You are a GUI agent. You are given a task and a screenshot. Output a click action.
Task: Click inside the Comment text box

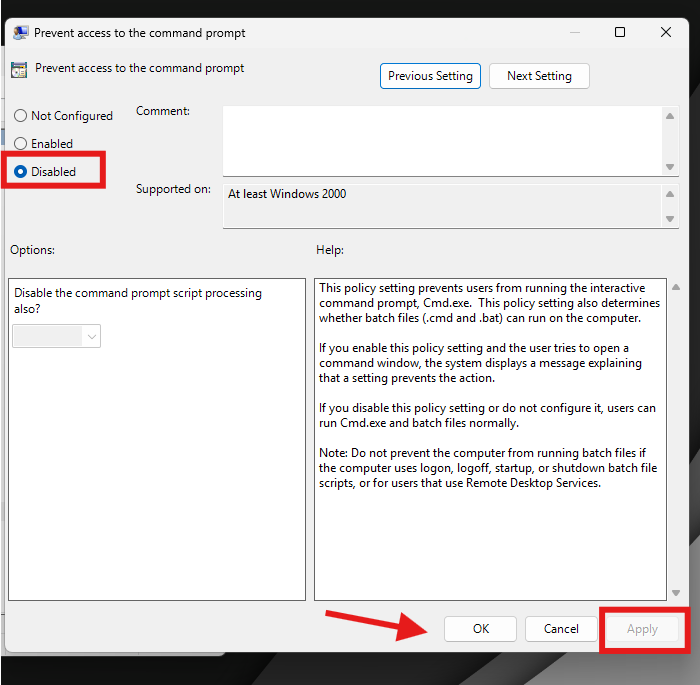point(442,141)
